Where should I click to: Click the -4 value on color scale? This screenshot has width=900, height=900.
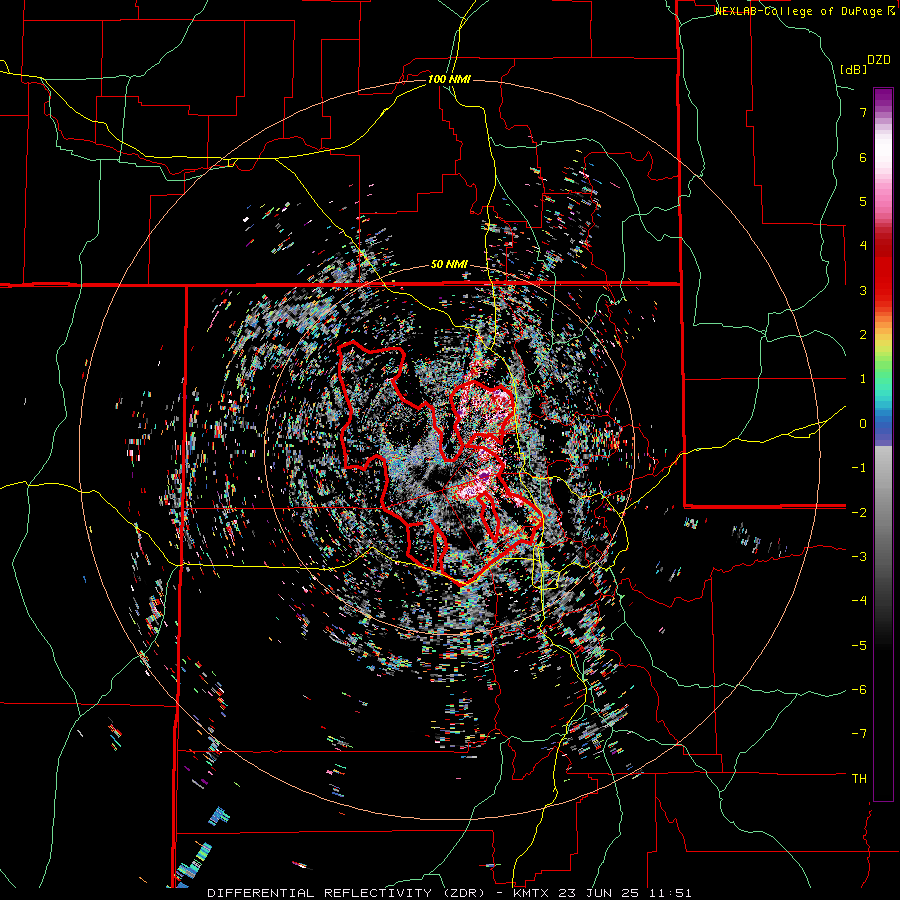(x=859, y=601)
